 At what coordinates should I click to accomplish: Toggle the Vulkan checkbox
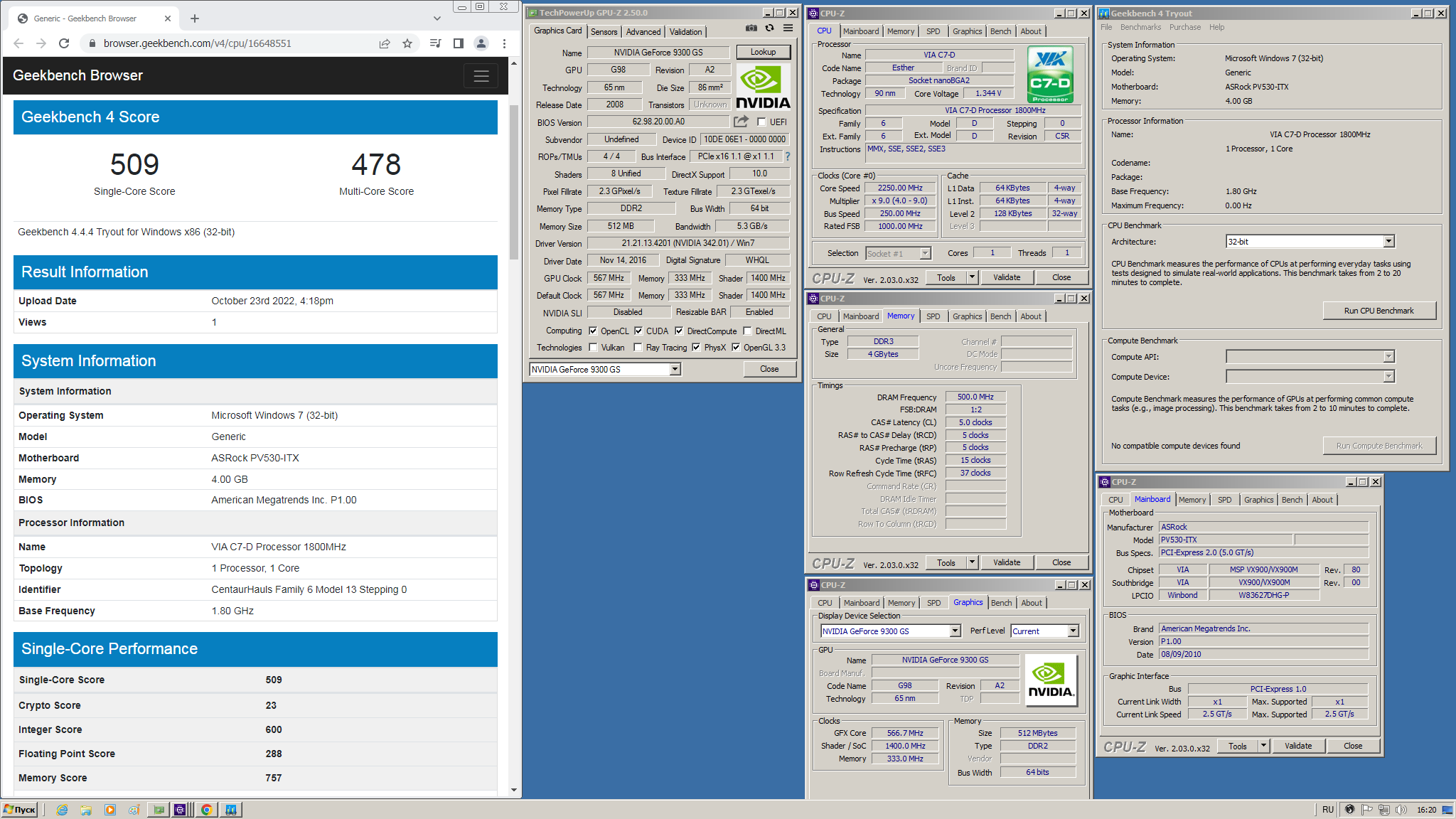593,348
